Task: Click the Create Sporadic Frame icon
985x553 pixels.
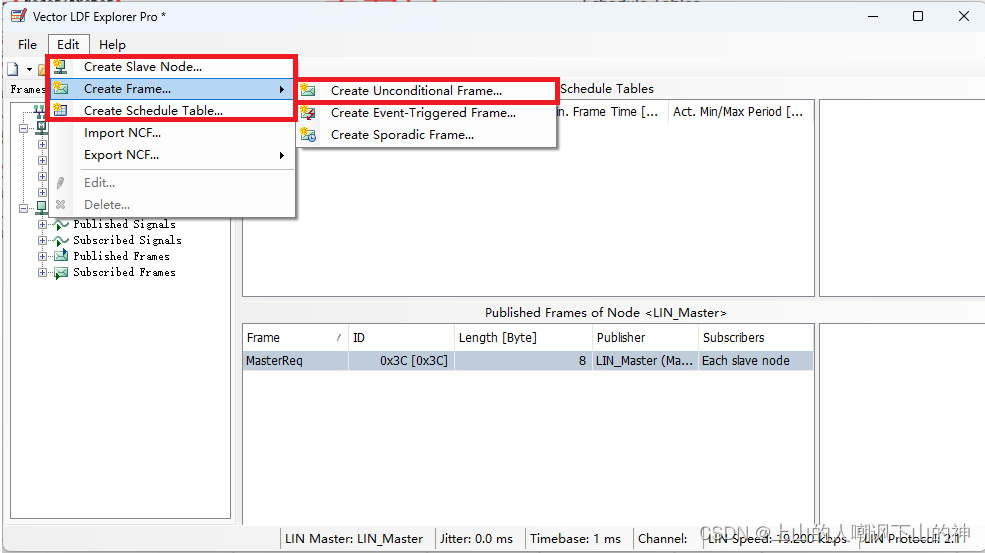Action: 308,134
